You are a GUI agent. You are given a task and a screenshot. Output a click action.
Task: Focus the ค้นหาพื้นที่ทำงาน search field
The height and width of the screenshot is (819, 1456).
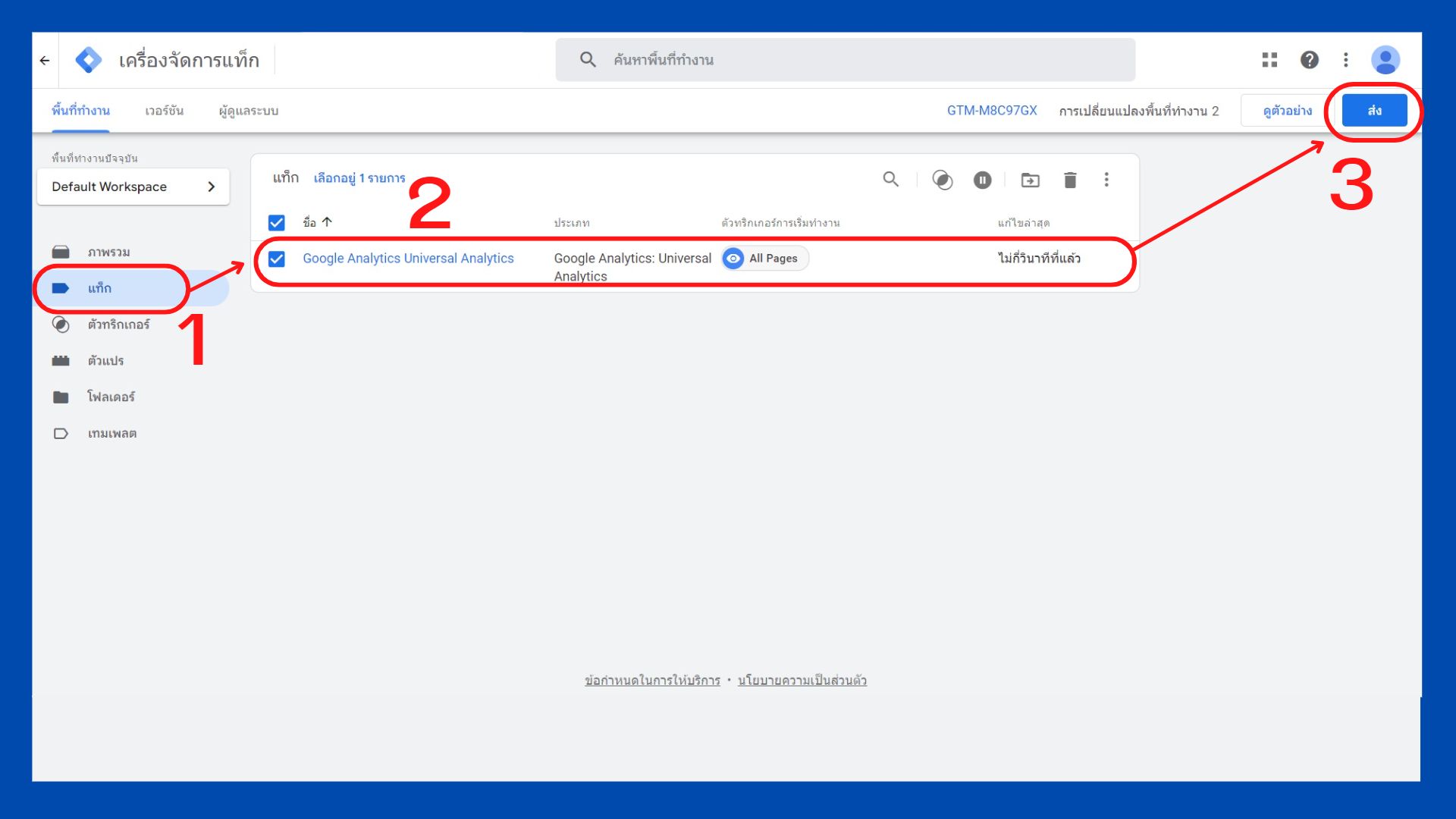click(846, 60)
